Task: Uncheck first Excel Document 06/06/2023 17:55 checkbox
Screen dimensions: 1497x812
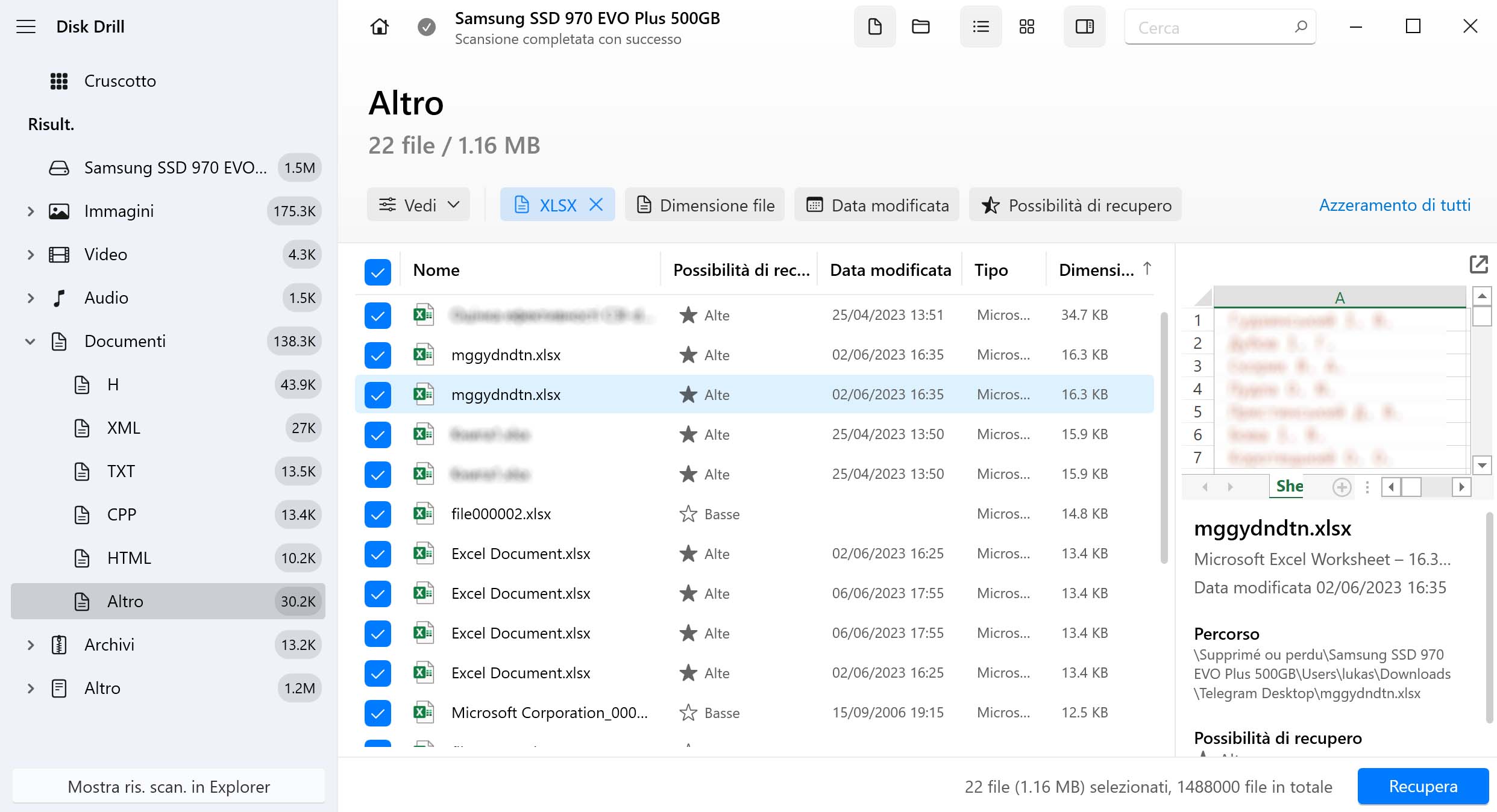Action: (x=378, y=594)
